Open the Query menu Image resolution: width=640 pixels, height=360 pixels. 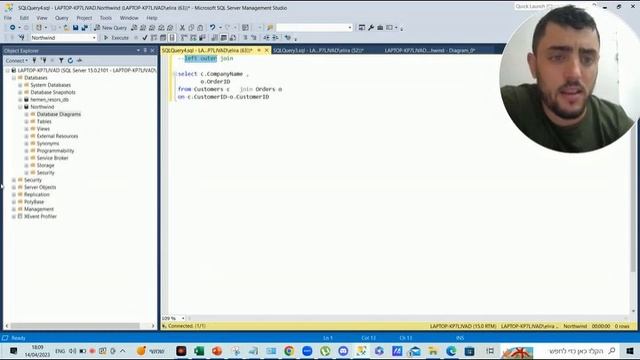point(62,18)
